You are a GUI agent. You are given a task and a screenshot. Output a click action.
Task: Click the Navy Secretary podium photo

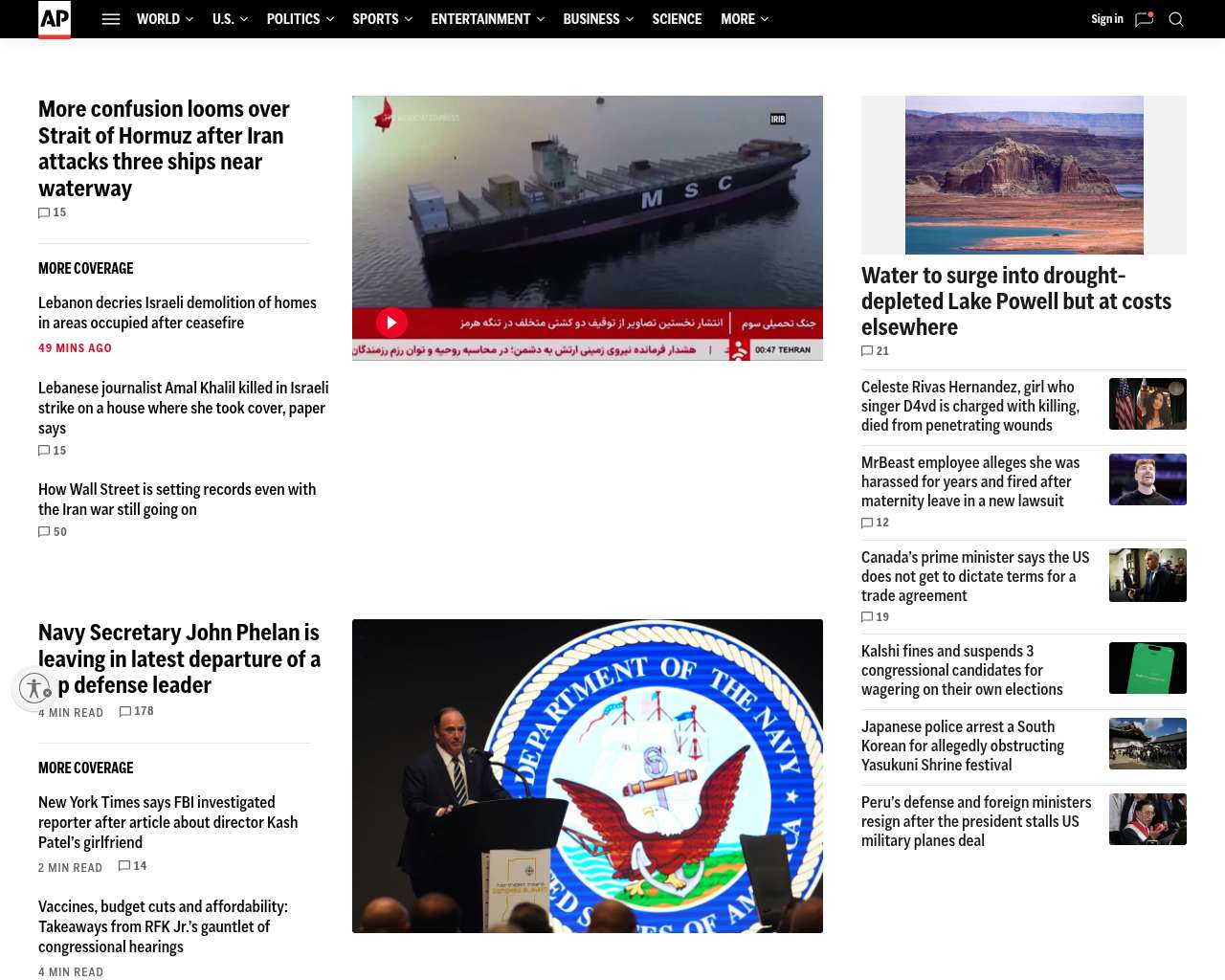tap(588, 776)
